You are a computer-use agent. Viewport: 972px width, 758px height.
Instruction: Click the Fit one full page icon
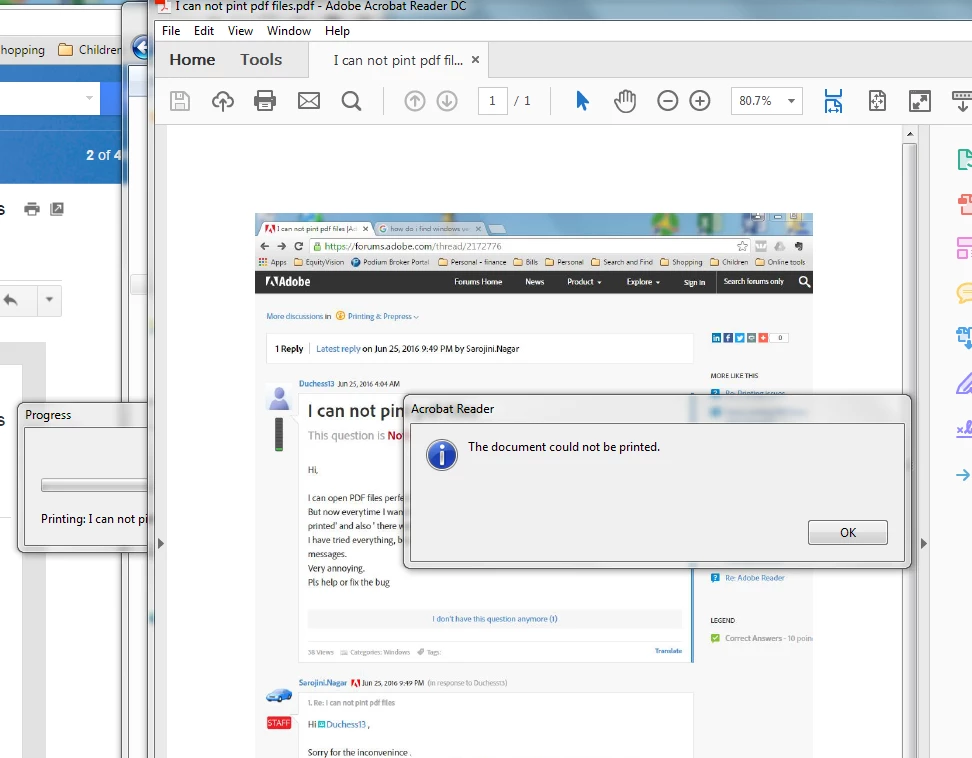coord(877,101)
